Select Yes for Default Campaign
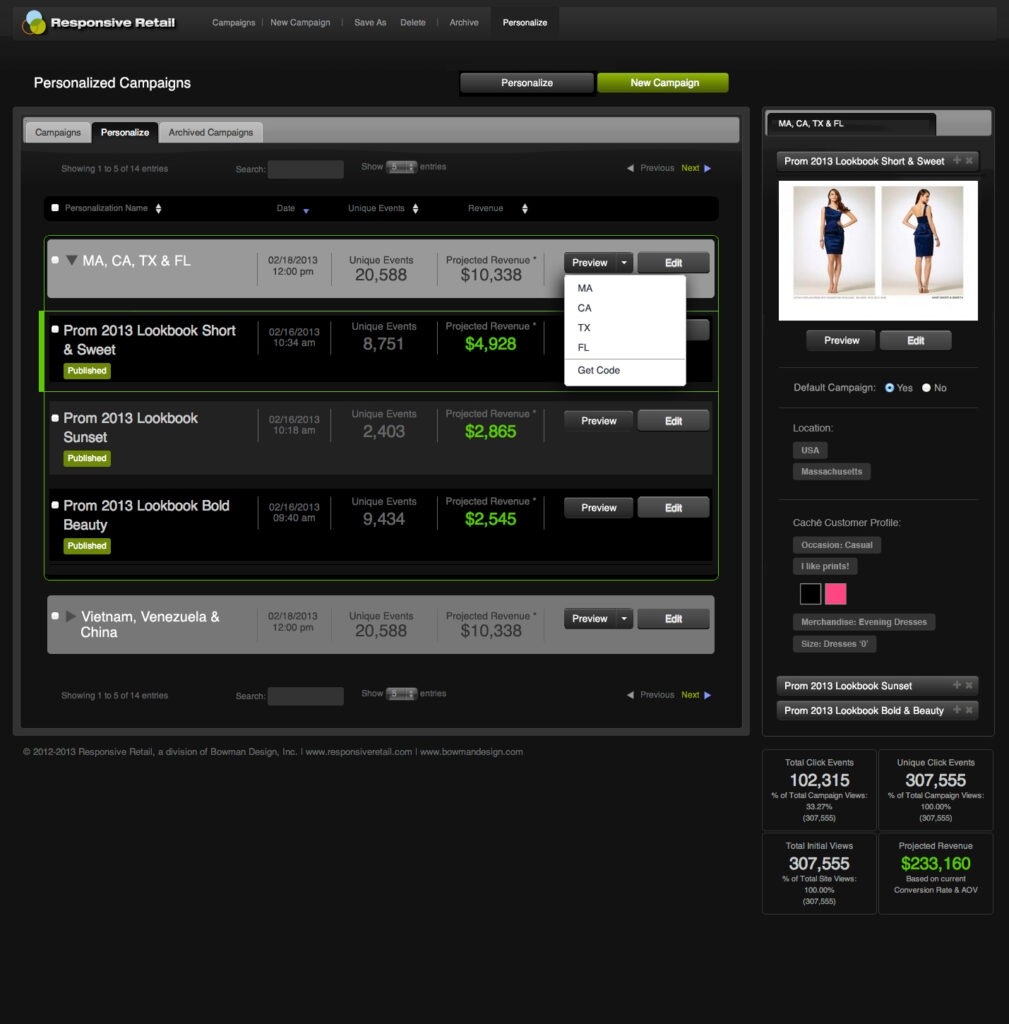 (x=889, y=388)
